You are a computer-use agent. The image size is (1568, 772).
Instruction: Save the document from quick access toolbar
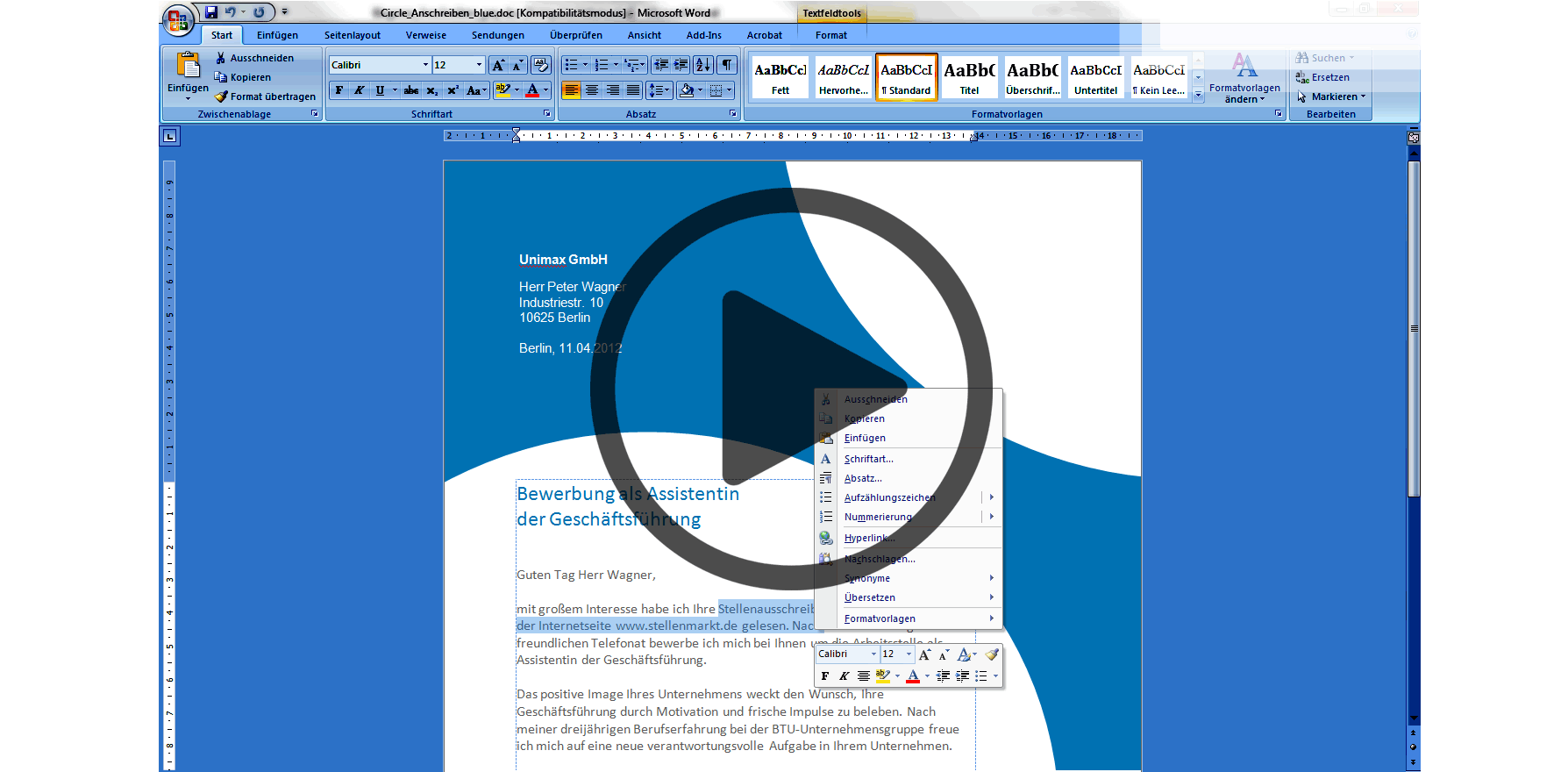tap(211, 12)
